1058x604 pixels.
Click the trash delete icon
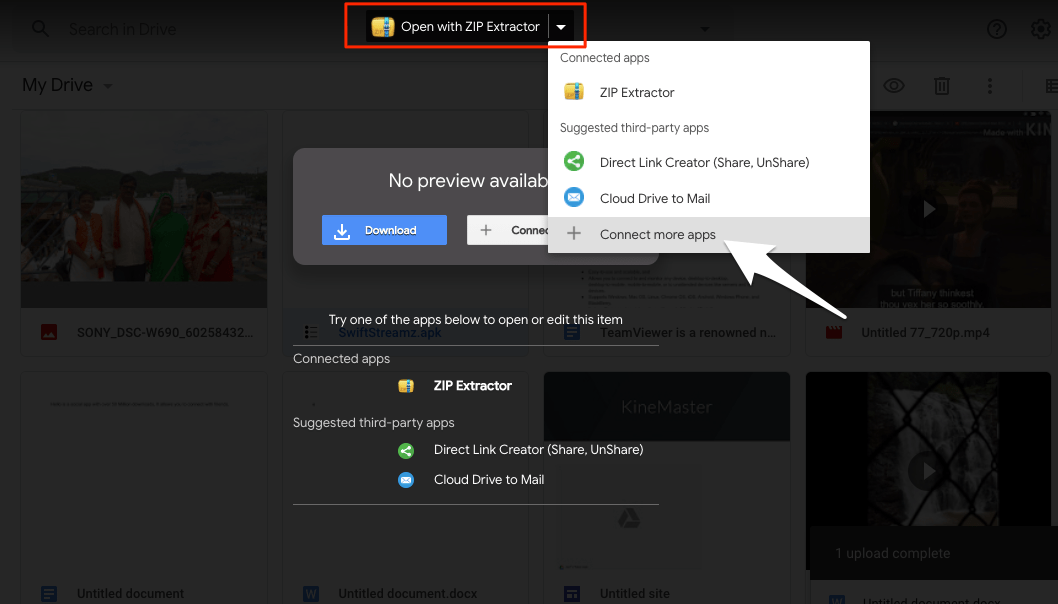[941, 86]
